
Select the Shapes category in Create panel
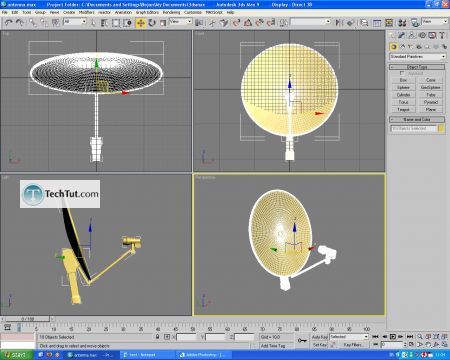click(402, 47)
